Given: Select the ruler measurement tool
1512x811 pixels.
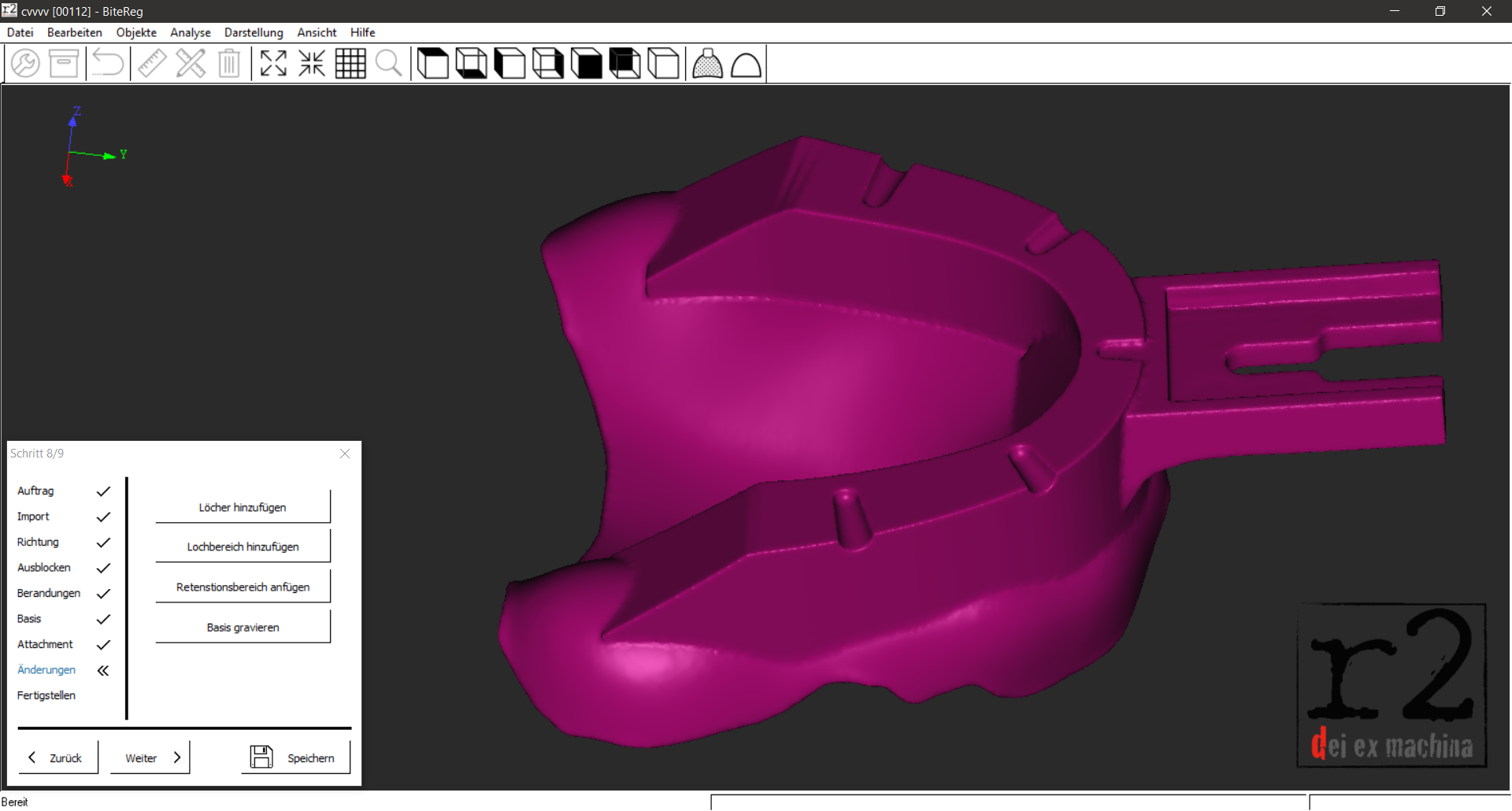Looking at the screenshot, I should coord(152,63).
